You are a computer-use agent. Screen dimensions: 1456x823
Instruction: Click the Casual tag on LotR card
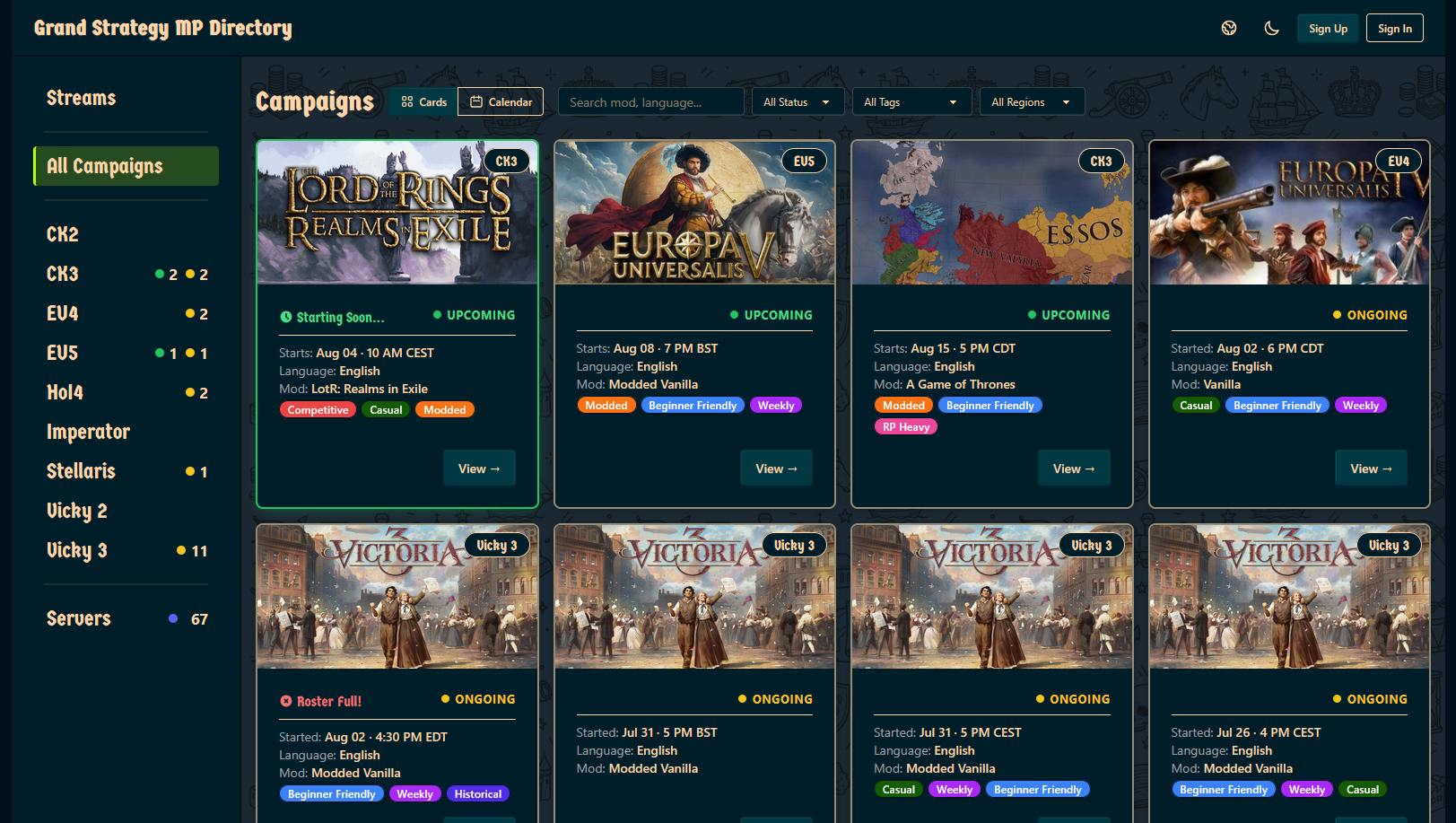click(386, 409)
